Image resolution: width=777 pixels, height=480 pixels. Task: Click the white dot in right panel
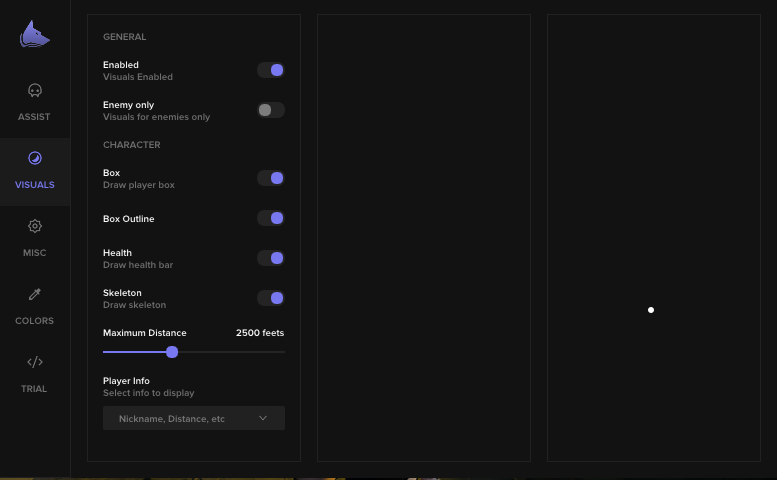[x=651, y=310]
